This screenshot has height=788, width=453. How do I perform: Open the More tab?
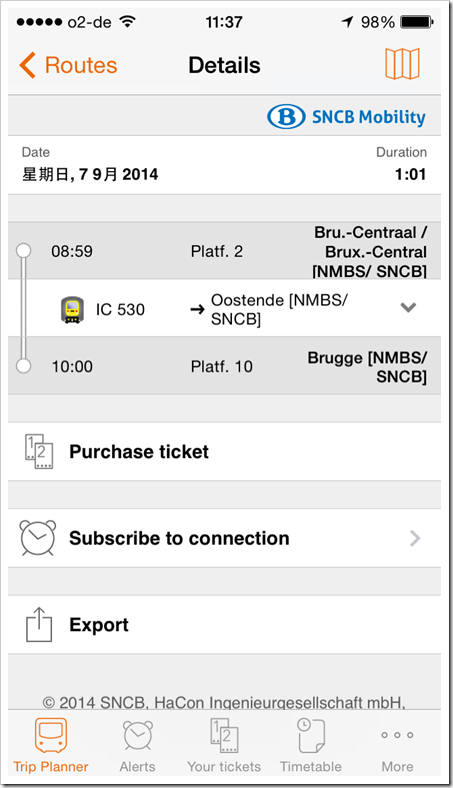coord(397,746)
